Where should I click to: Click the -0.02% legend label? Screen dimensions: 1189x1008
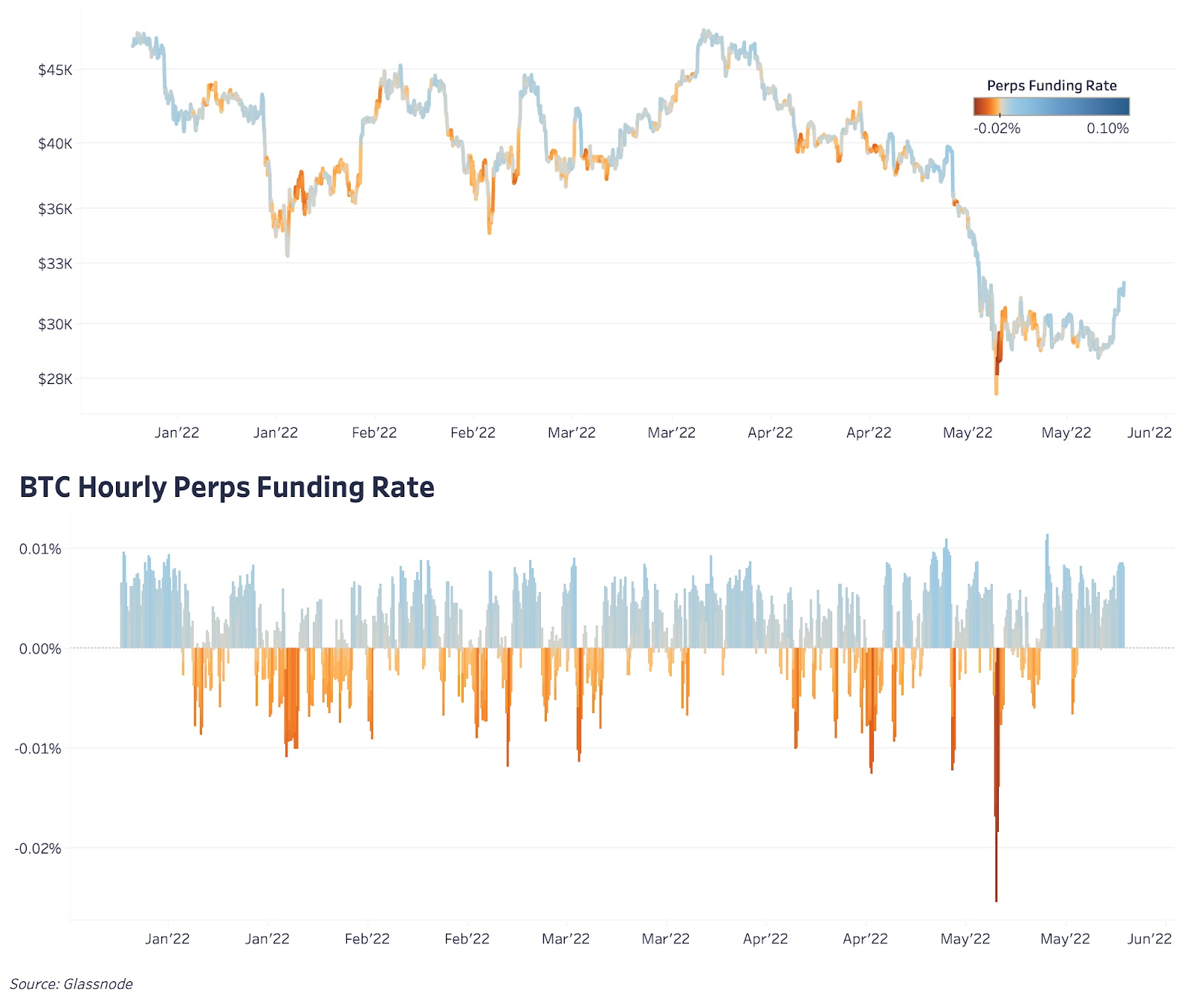coord(997,129)
